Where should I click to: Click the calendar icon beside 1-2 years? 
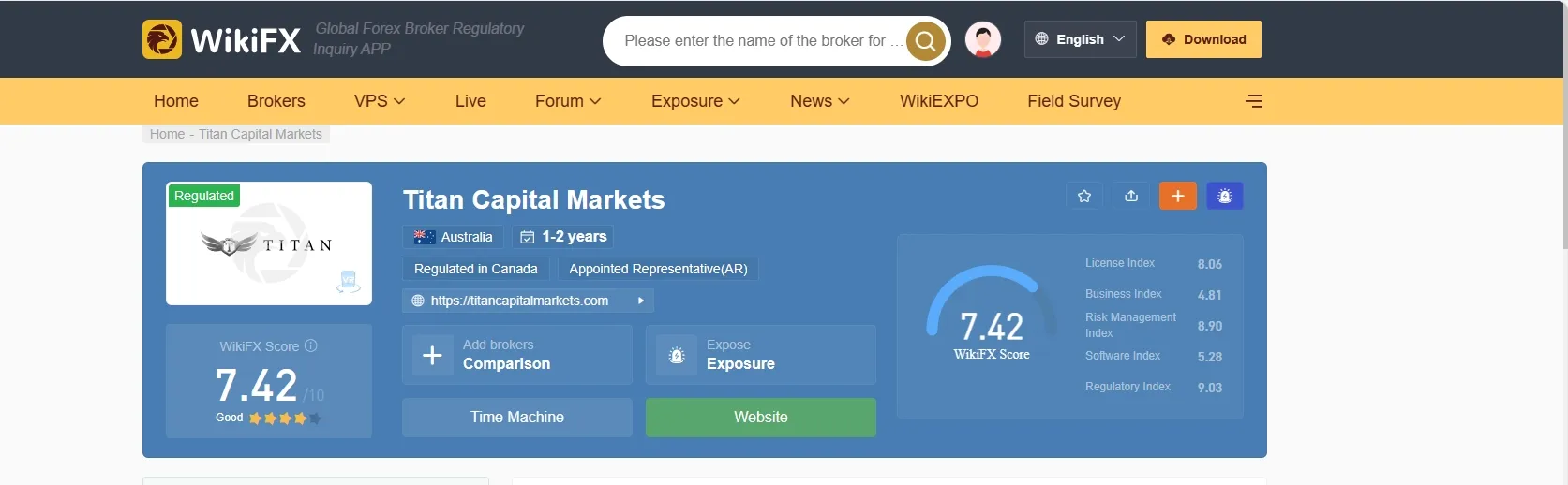528,237
